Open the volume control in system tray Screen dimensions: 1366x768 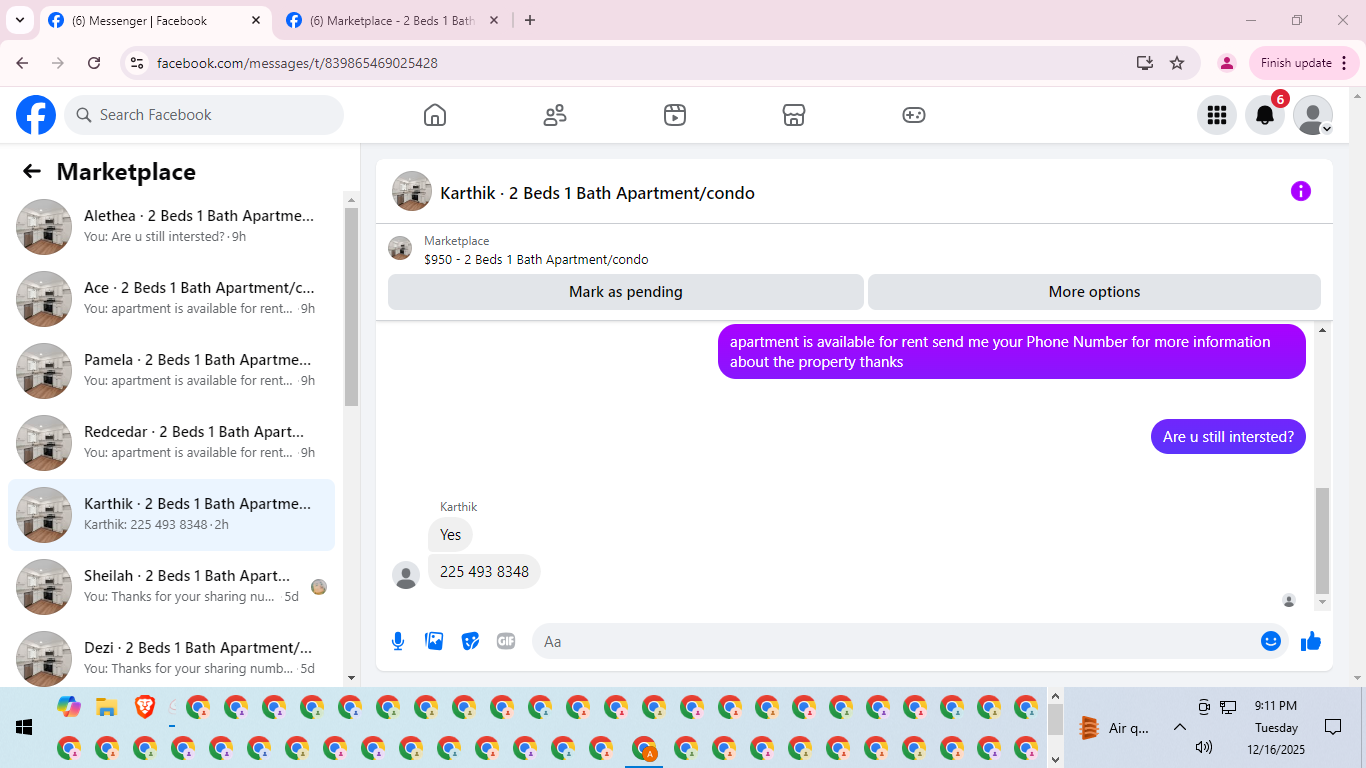[x=1204, y=747]
